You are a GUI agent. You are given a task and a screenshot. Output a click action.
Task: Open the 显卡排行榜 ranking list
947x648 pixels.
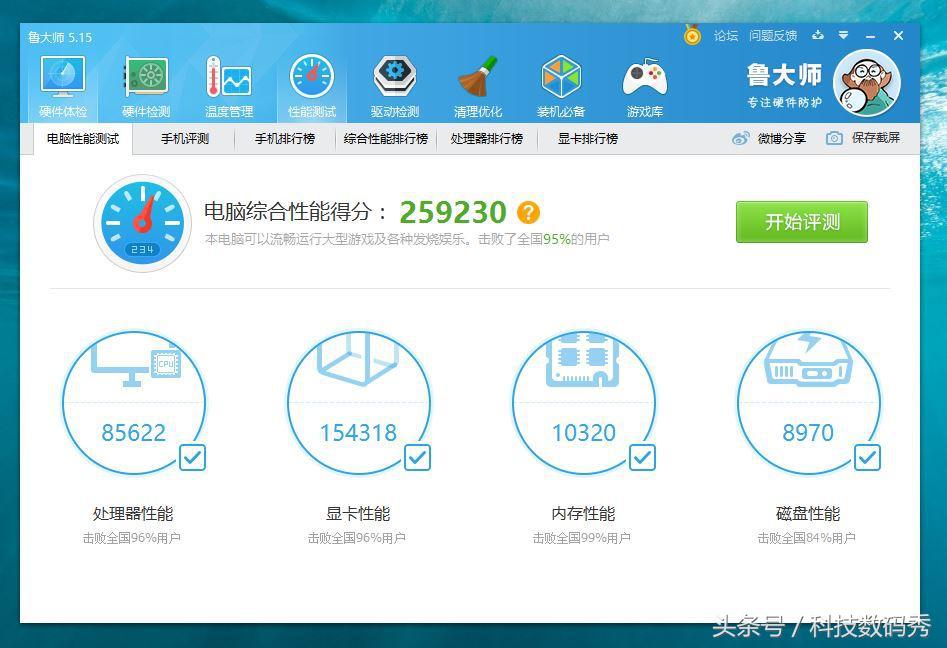586,139
